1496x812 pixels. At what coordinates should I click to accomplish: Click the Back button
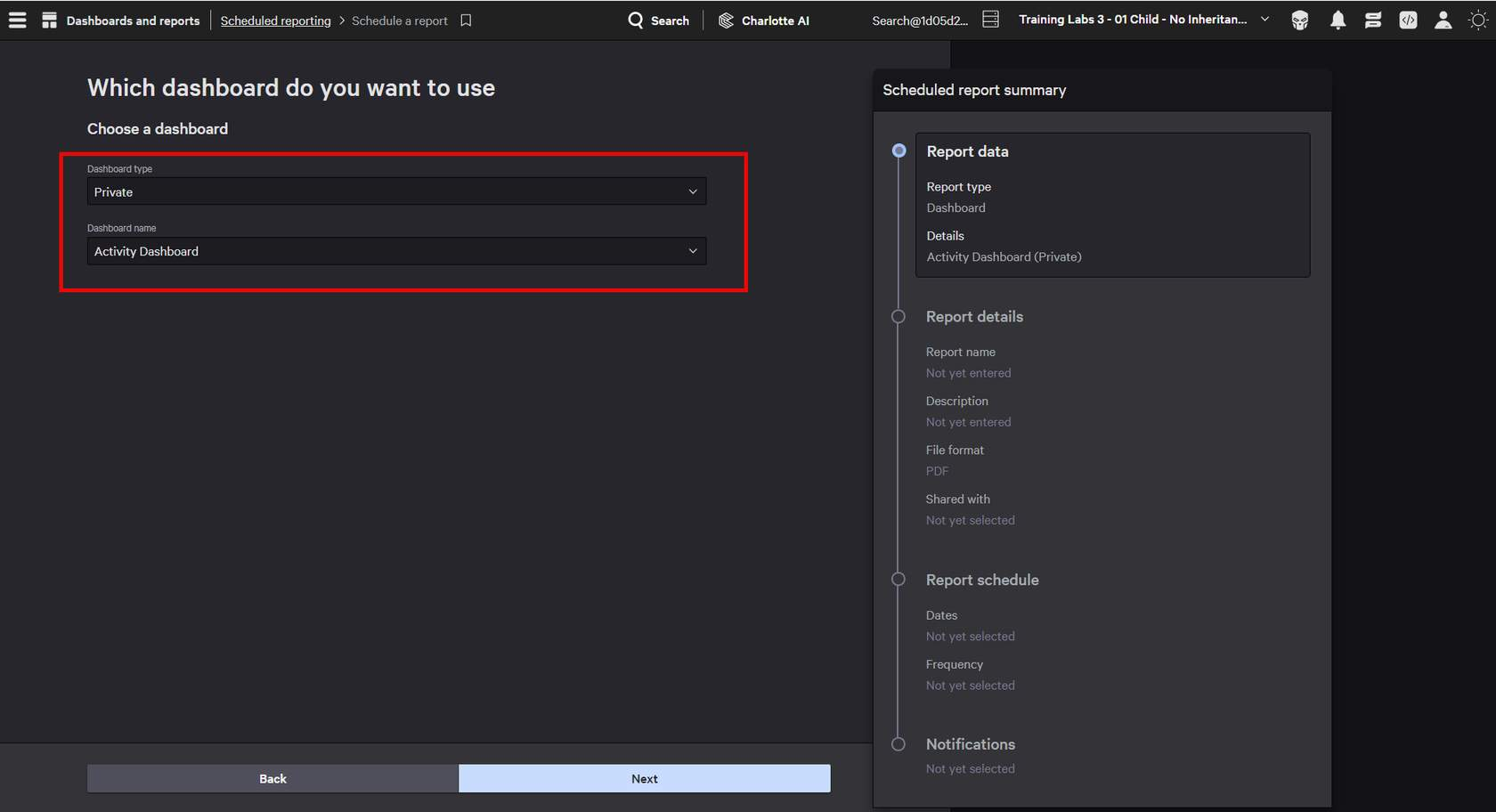(x=272, y=778)
